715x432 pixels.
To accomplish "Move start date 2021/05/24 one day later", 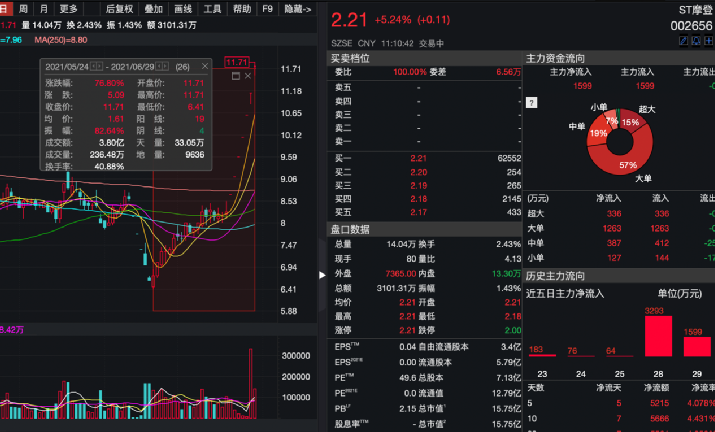I will point(99,67).
